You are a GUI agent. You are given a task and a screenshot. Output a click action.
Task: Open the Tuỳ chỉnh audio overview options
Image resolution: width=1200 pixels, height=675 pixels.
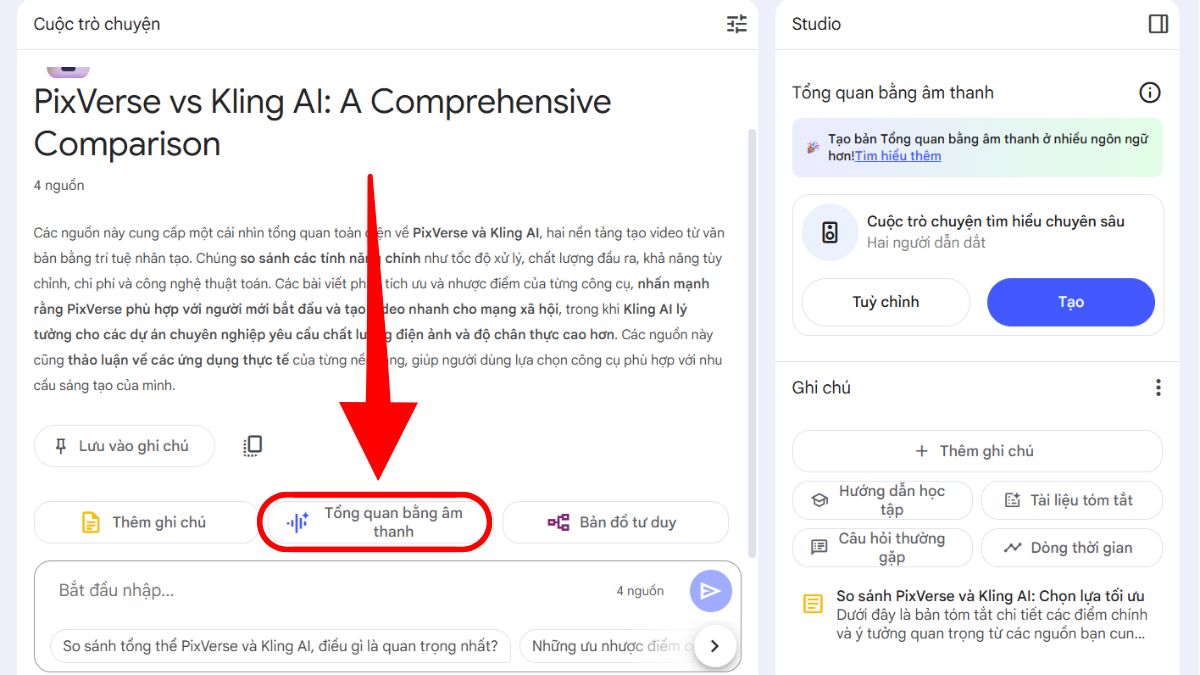886,302
